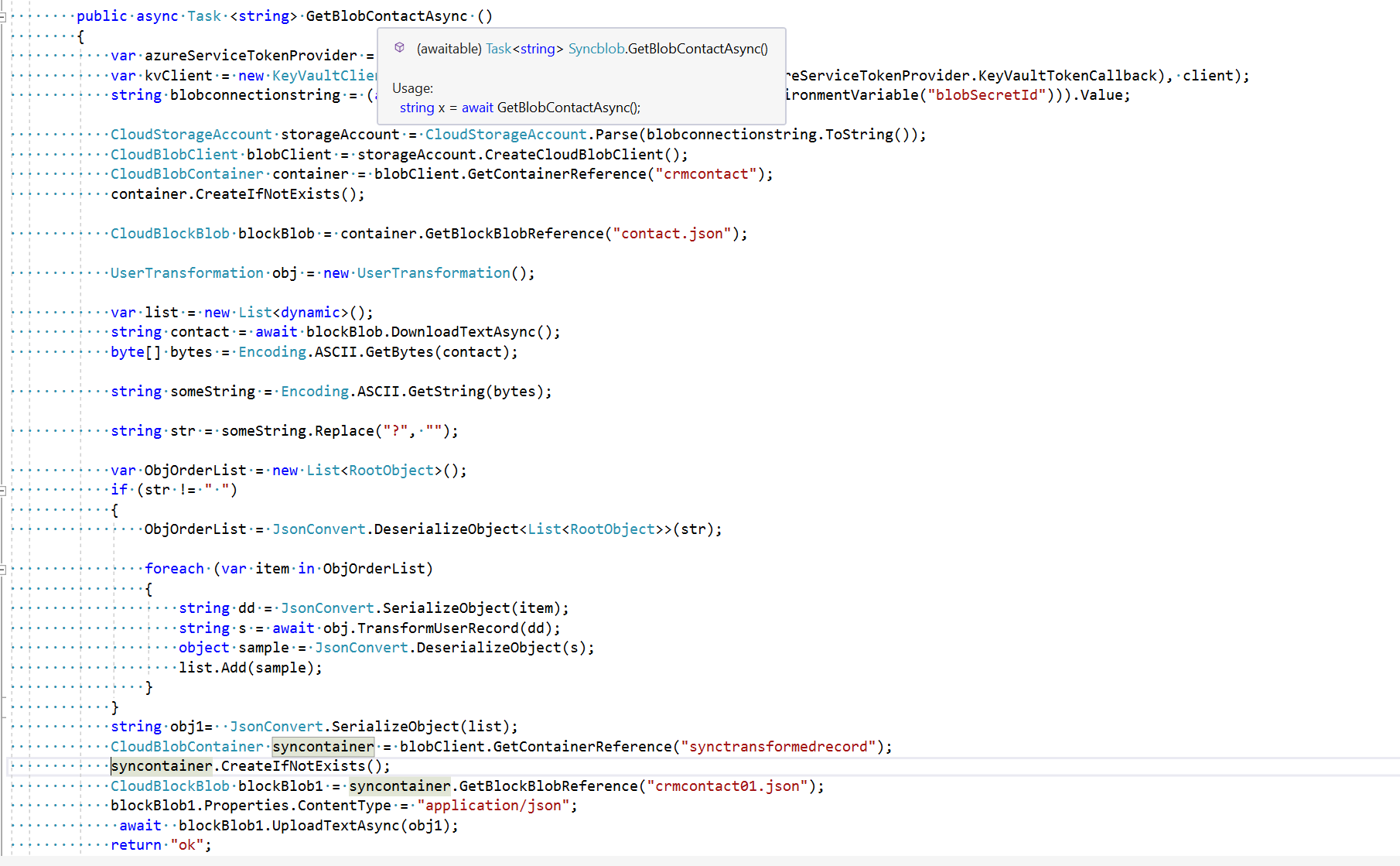This screenshot has width=1400, height=866.
Task: Select the CloudBlockBlob declaration for blockBlob
Action: pos(169,233)
